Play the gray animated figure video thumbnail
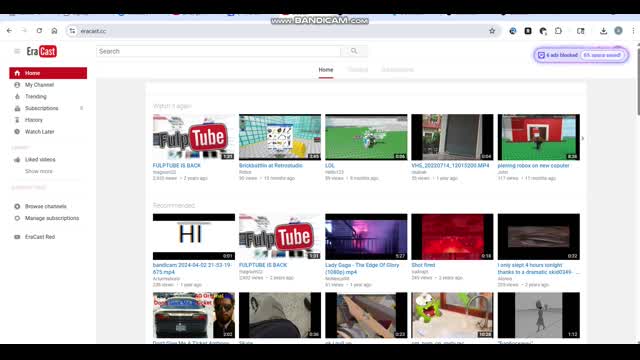The image size is (640, 360). [539, 315]
